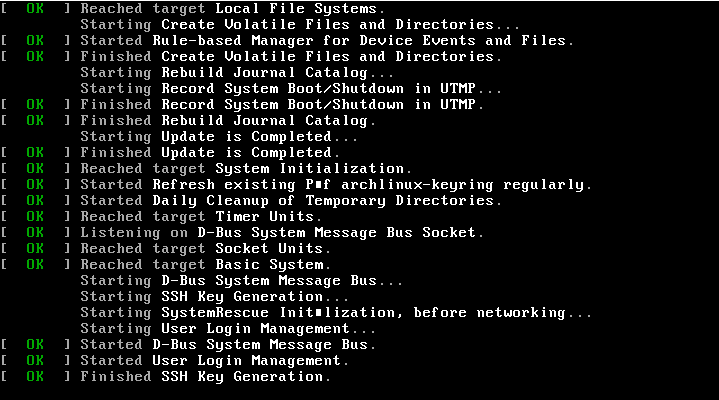Click the 'Starting SSH Key Generation' line
719x400 pixels.
point(215,297)
